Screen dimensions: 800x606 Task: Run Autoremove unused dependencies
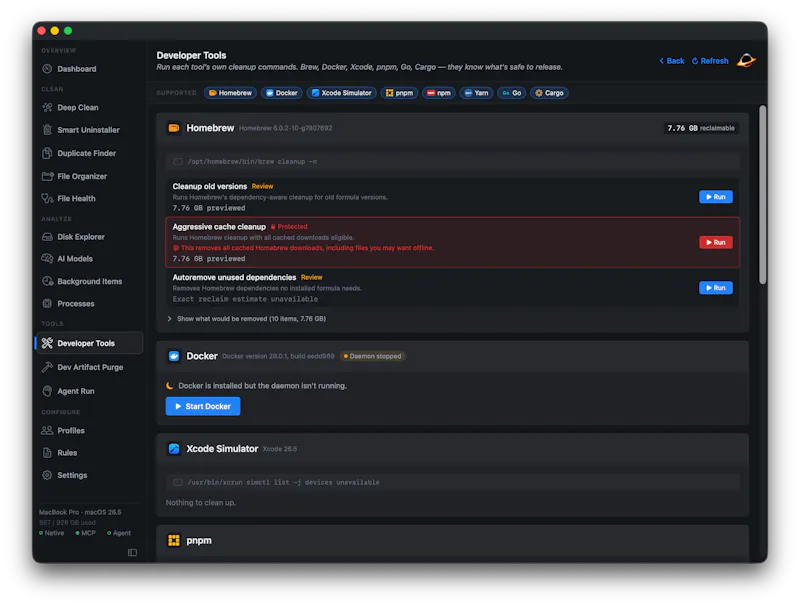click(715, 288)
